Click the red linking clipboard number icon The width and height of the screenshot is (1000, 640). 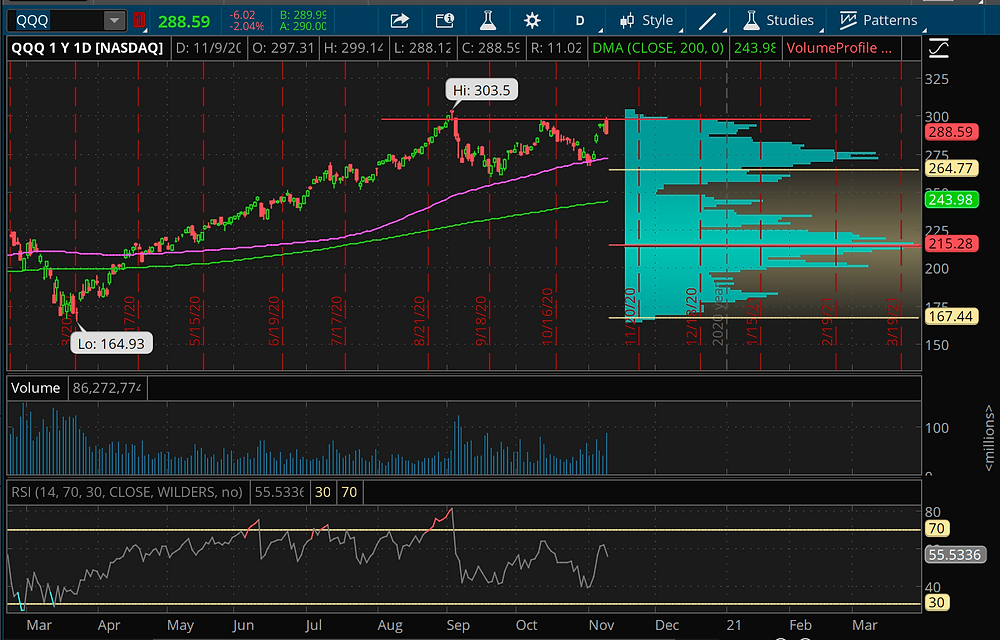coord(139,21)
